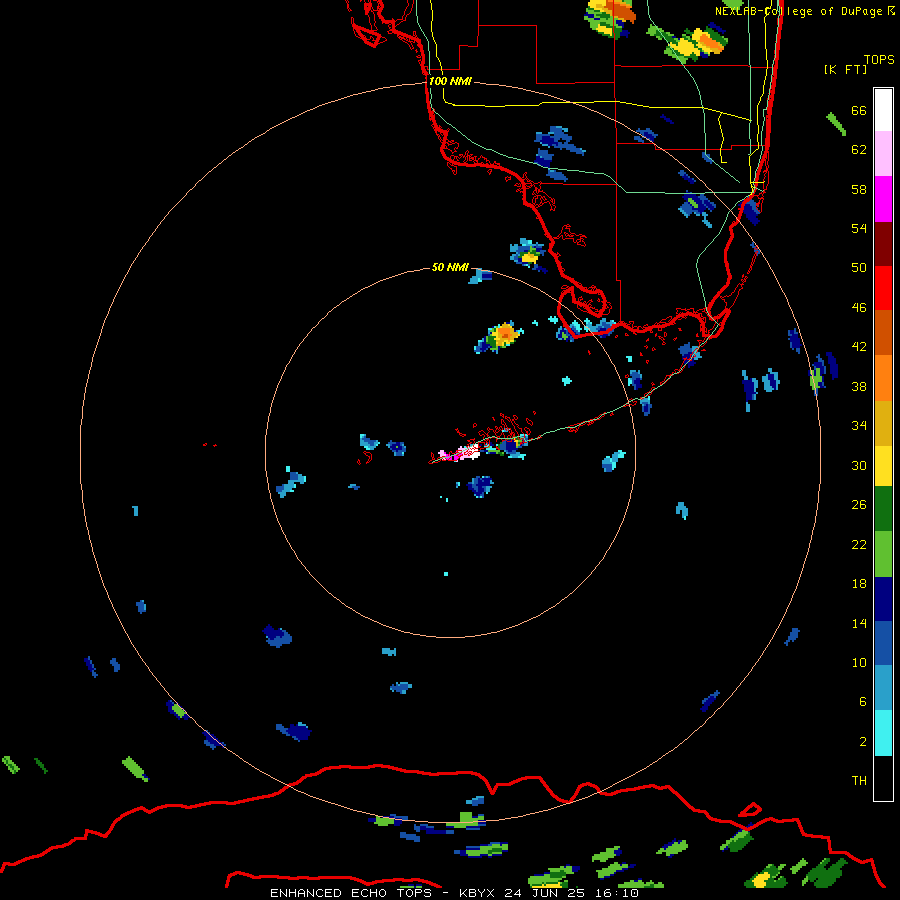Click the 50 NMI range ring label
The height and width of the screenshot is (900, 900).
pos(450,267)
